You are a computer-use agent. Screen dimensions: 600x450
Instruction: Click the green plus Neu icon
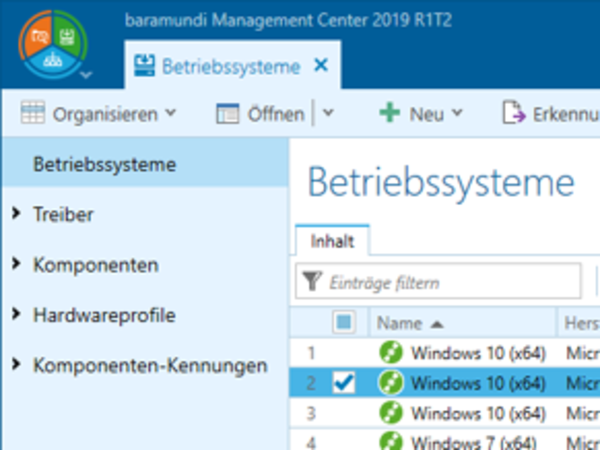pos(390,112)
